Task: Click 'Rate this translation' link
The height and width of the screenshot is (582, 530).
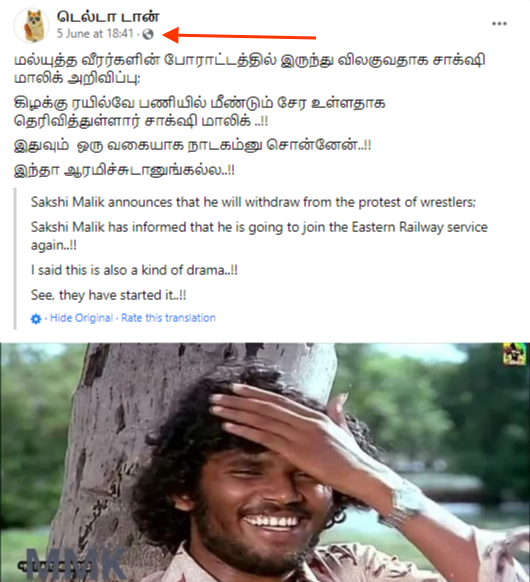Action: (168, 318)
